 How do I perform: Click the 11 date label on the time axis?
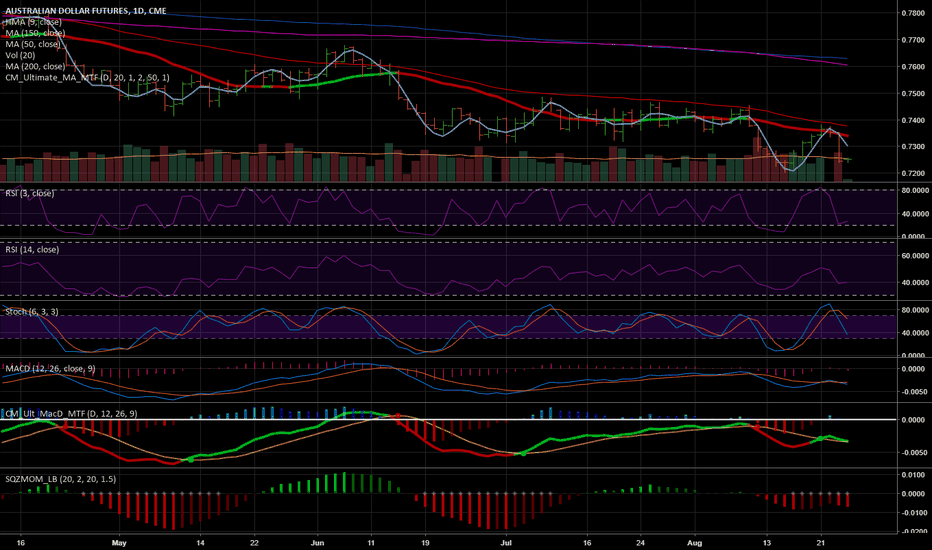[x=371, y=542]
